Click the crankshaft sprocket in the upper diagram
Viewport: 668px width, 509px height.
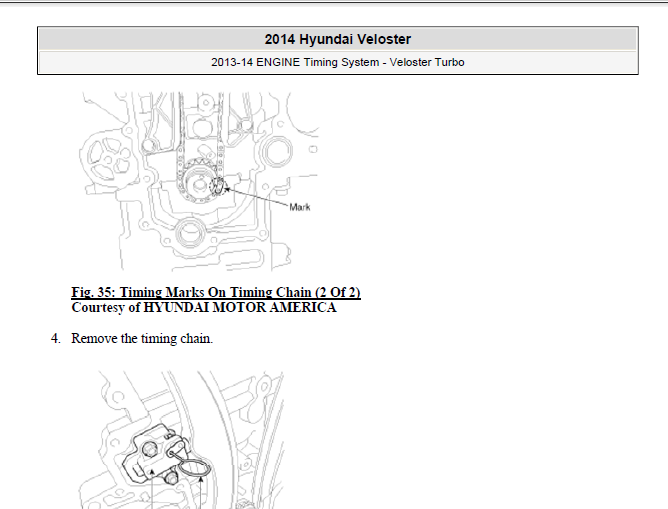(201, 184)
